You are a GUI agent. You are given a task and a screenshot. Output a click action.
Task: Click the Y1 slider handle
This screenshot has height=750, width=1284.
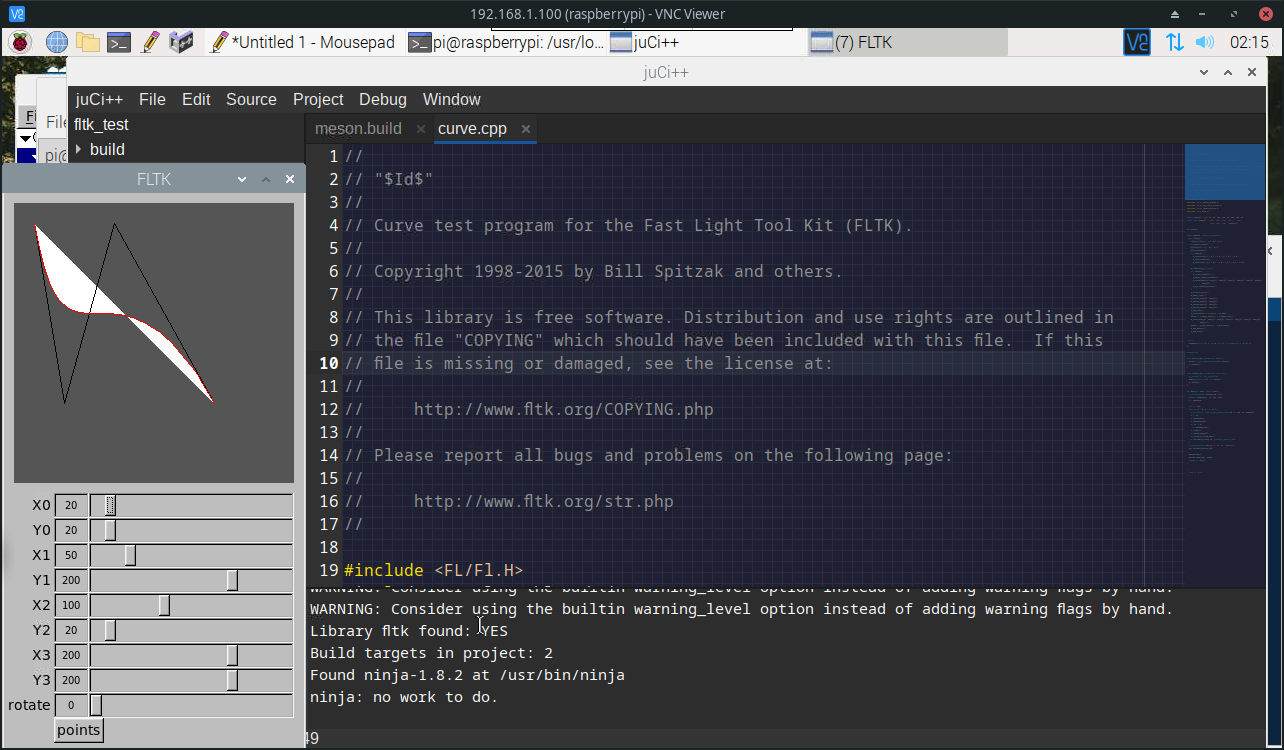tap(232, 581)
